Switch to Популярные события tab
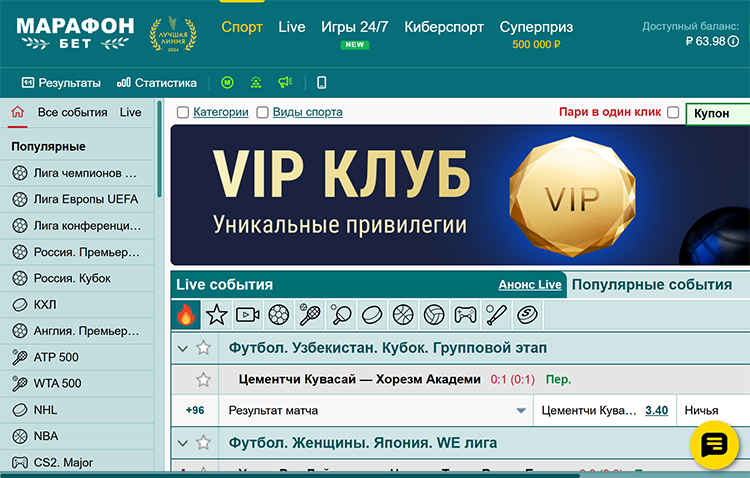This screenshot has width=750, height=478. click(652, 285)
